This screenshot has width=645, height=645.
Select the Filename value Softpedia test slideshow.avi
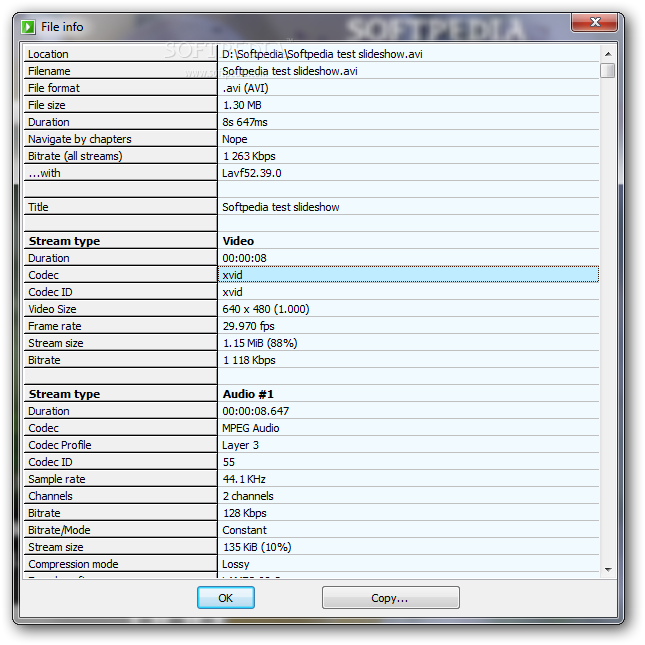pos(290,71)
